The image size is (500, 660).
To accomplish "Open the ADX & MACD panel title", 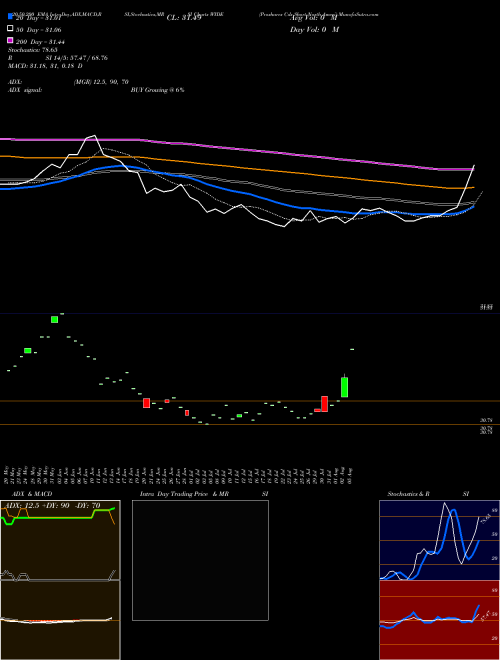I will point(32,494).
